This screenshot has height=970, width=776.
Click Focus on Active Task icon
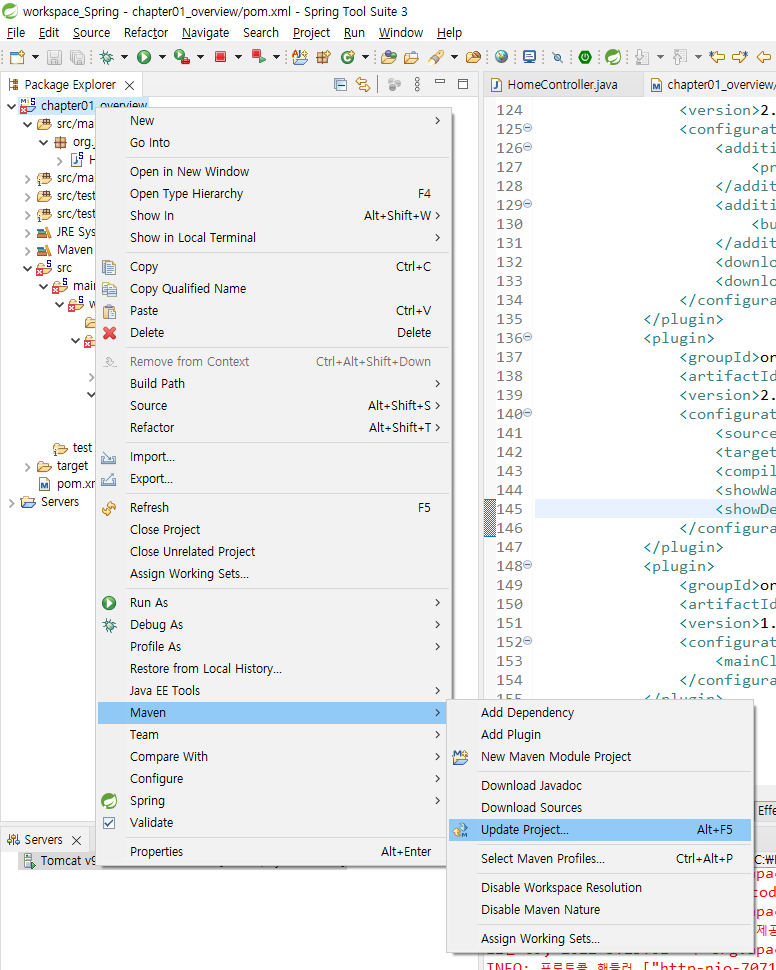(x=394, y=85)
